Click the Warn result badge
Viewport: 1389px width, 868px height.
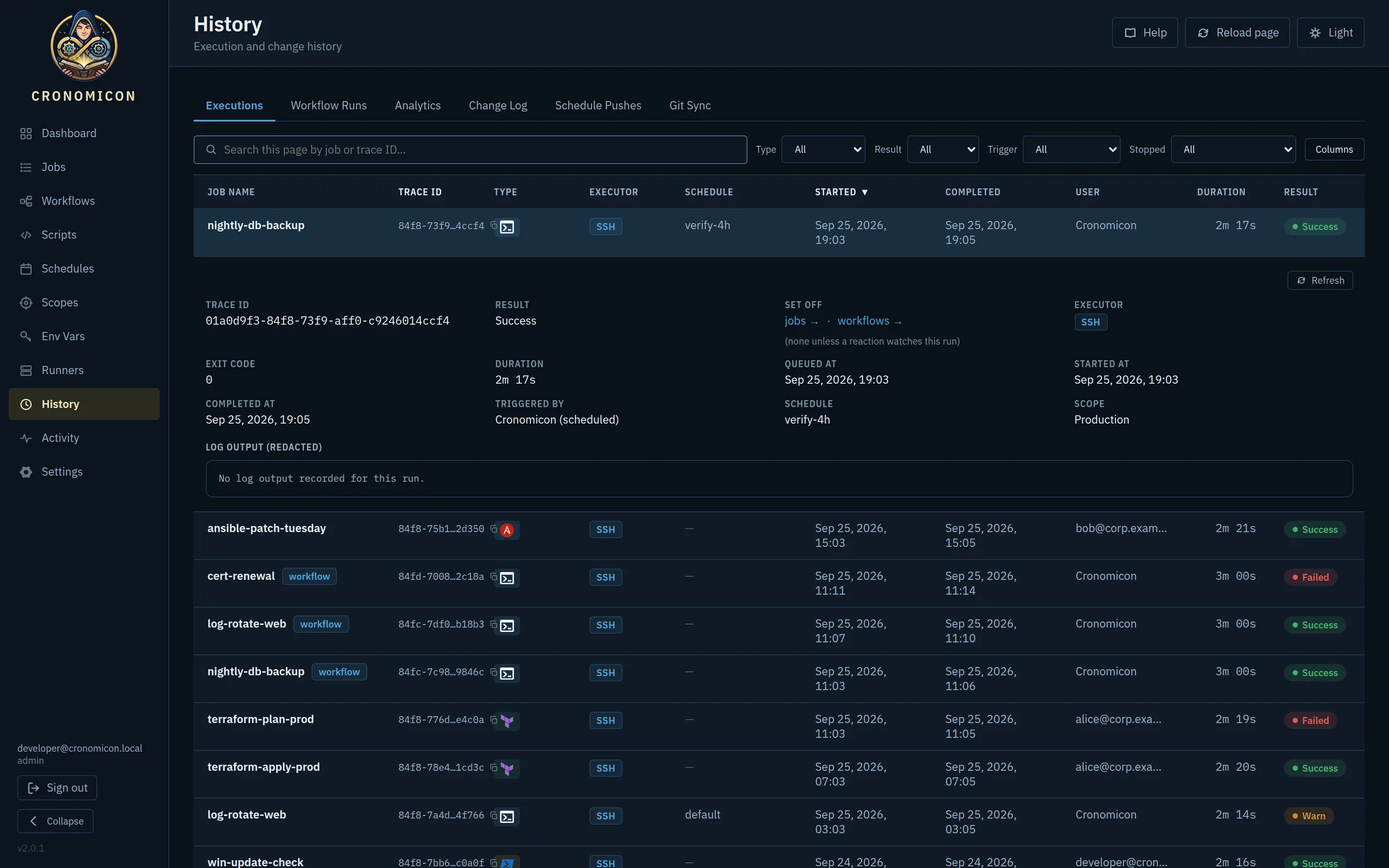pyautogui.click(x=1309, y=815)
